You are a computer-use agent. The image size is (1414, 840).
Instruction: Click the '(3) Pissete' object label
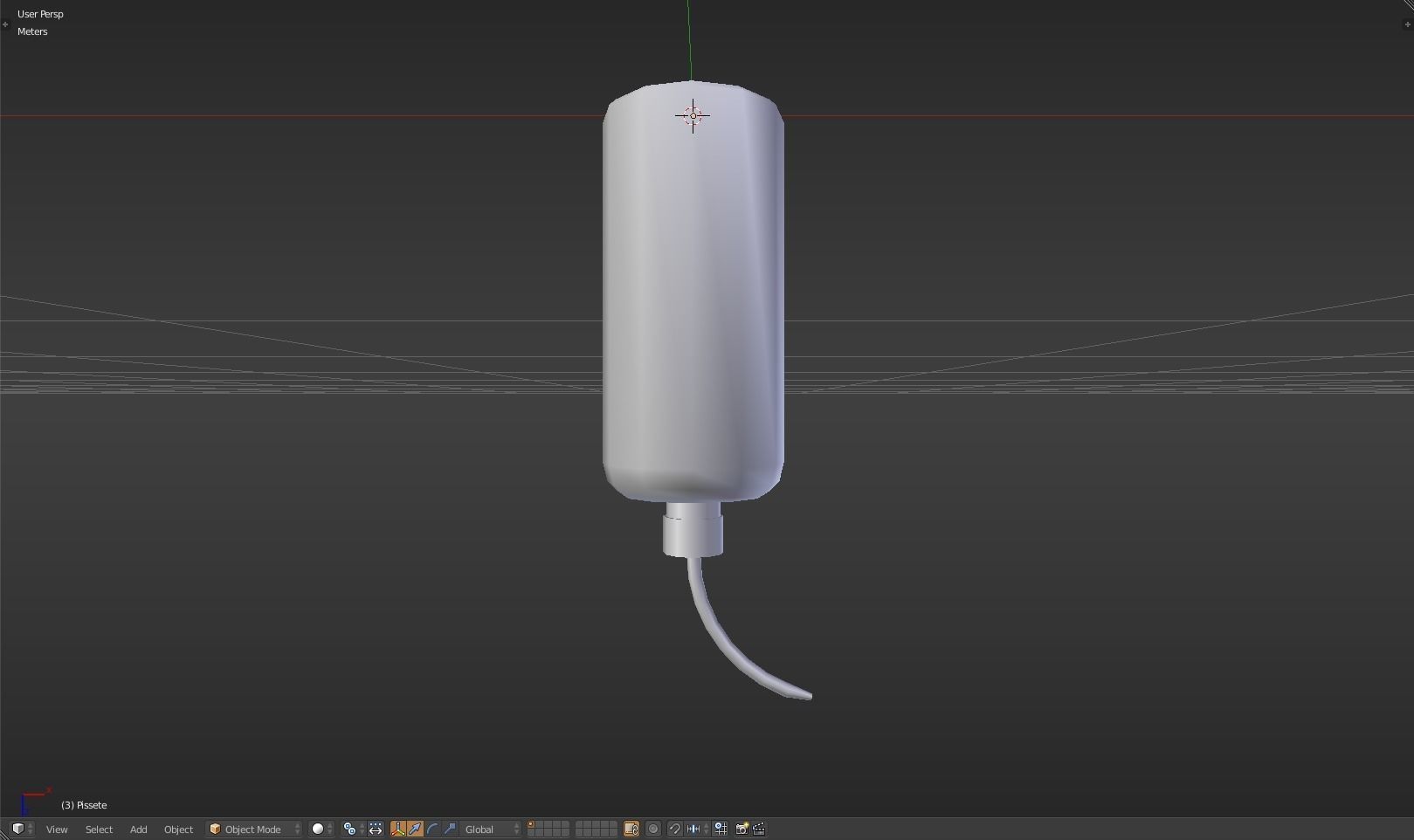click(x=84, y=805)
